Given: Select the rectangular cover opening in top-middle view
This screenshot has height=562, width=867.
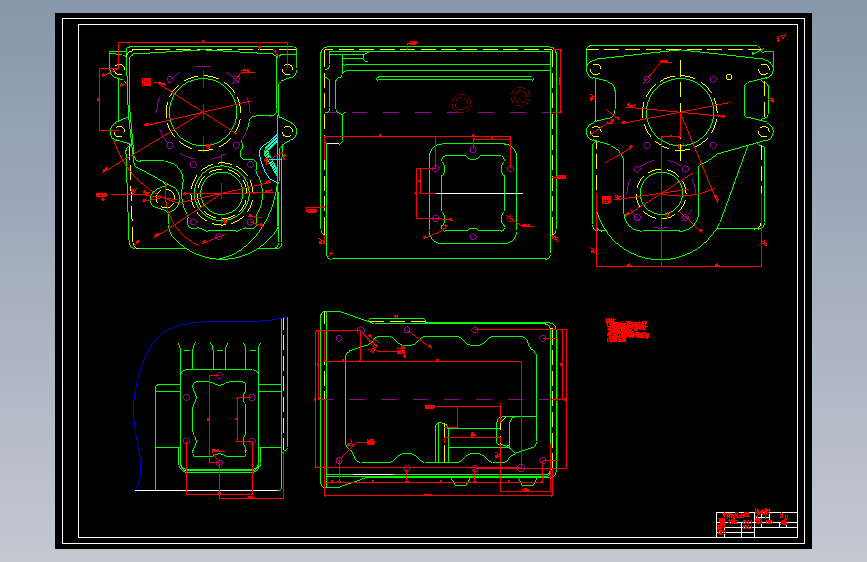Looking at the screenshot, I should point(473,193).
